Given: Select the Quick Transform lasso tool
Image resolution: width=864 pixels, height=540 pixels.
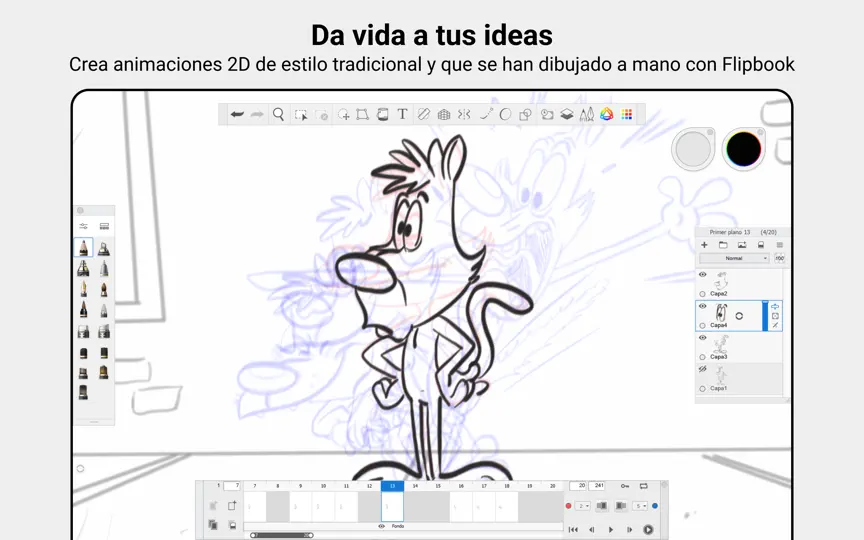Looking at the screenshot, I should click(x=343, y=115).
